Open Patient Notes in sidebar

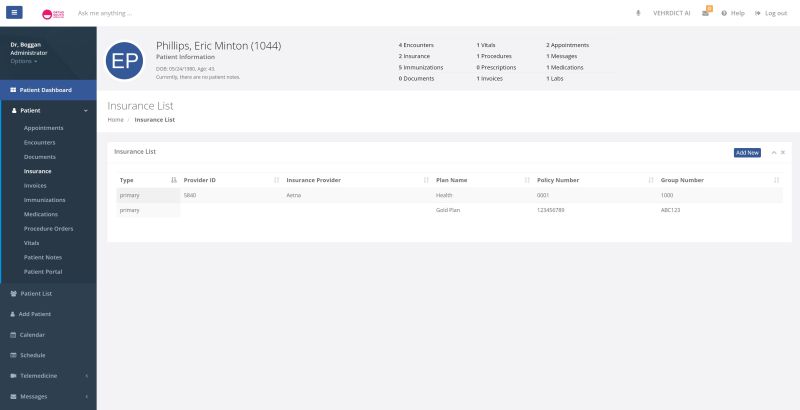pyautogui.click(x=43, y=258)
